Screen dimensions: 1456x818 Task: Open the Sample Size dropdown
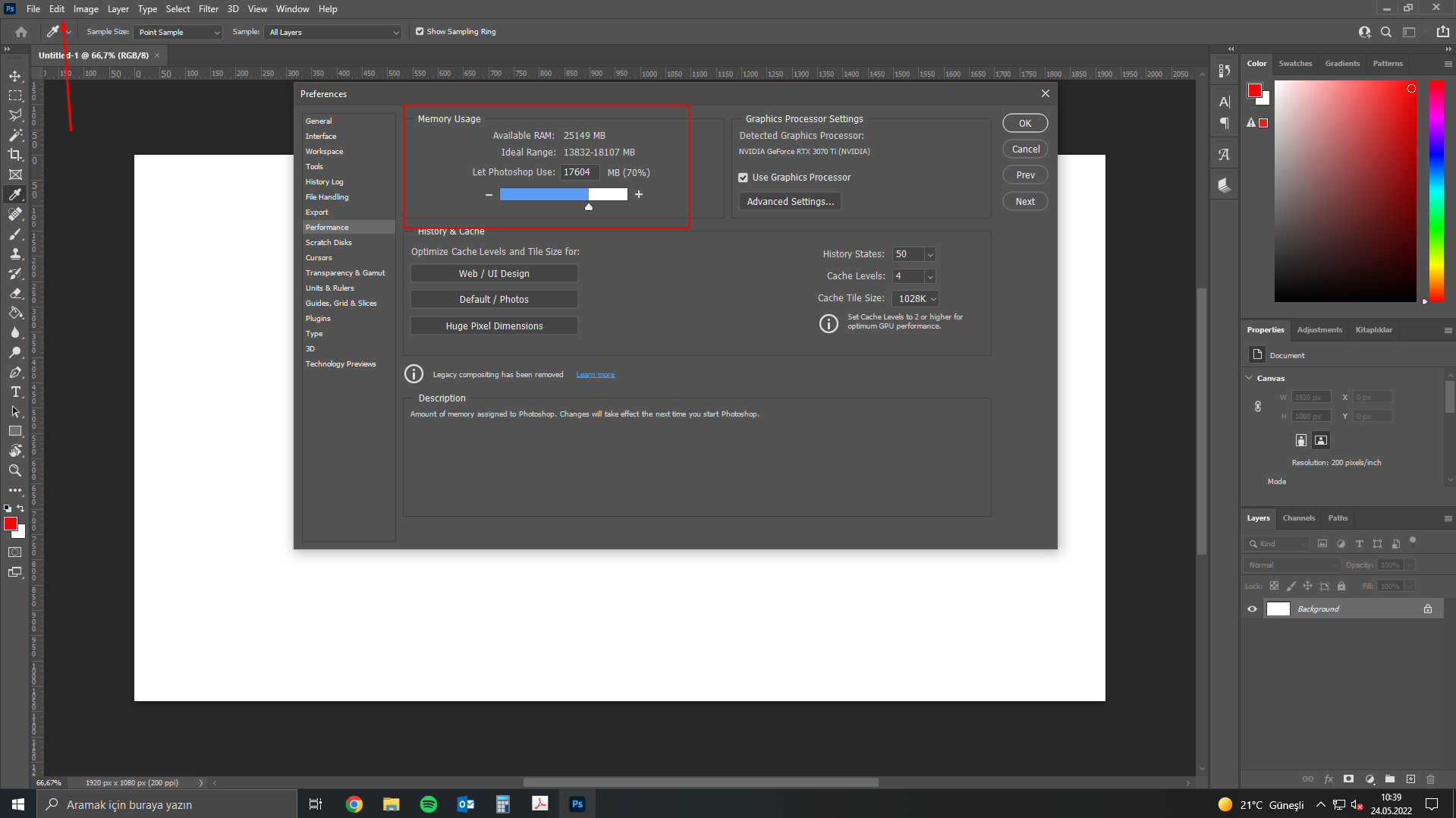coord(178,32)
